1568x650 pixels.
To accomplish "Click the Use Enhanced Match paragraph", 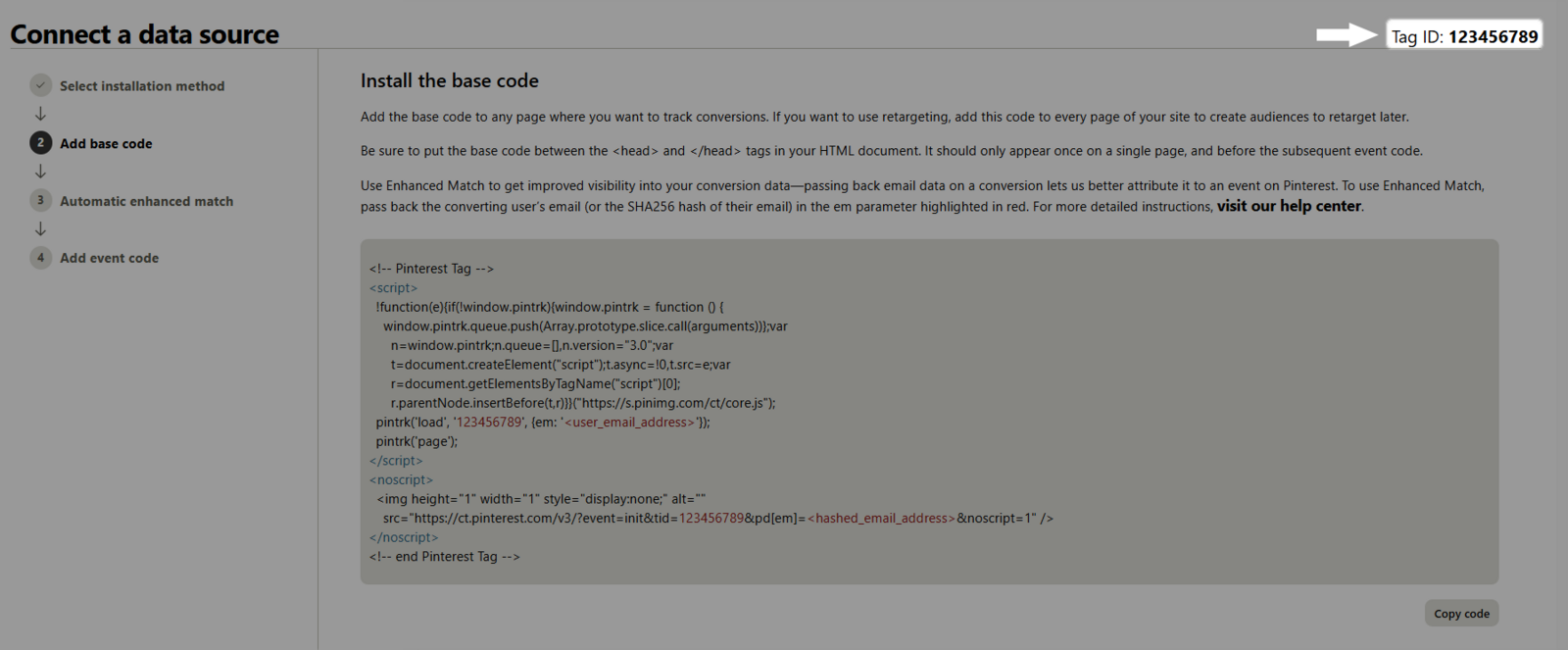I will [922, 196].
